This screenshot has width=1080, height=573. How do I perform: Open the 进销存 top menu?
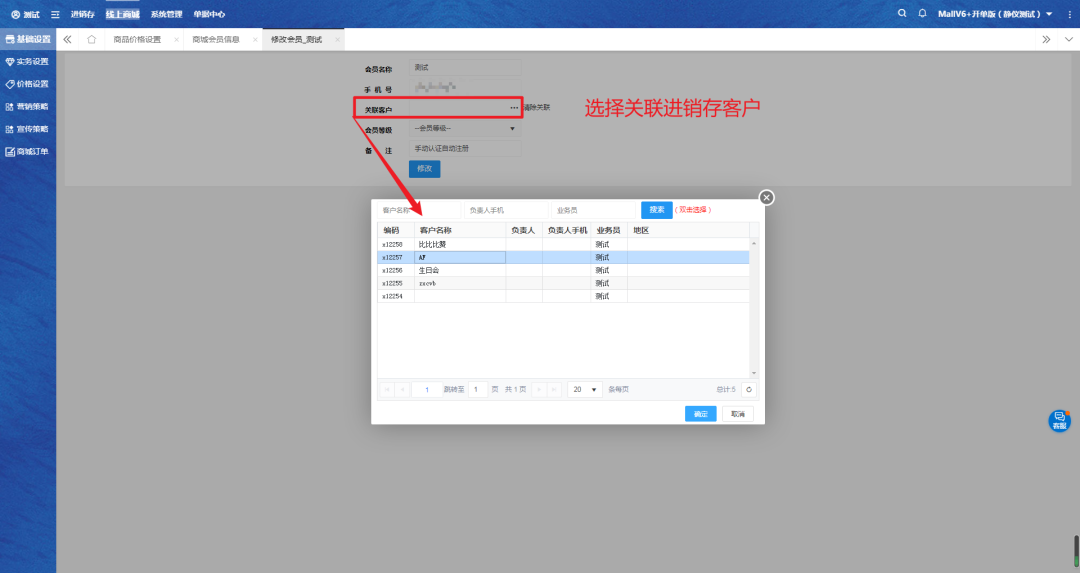pyautogui.click(x=82, y=15)
